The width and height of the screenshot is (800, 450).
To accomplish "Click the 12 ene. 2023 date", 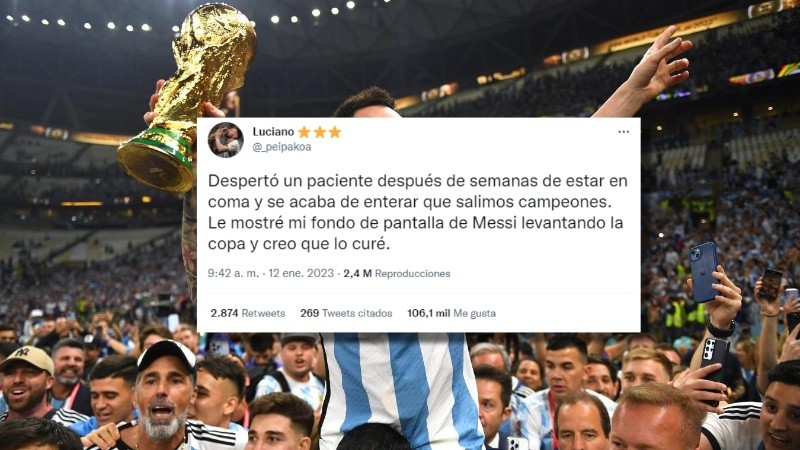I will click(301, 273).
